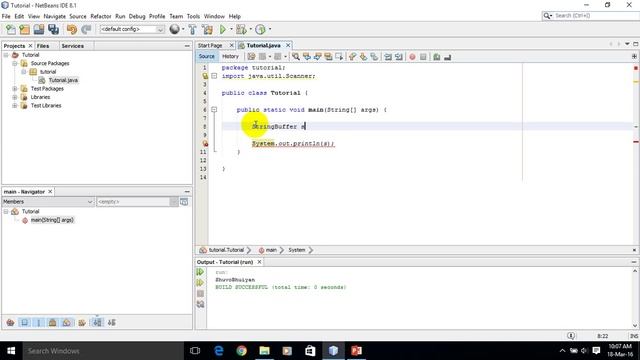Toggle Show Fields filter in Navigator
This screenshot has height=360, width=640.
pyautogui.click(x=25, y=323)
